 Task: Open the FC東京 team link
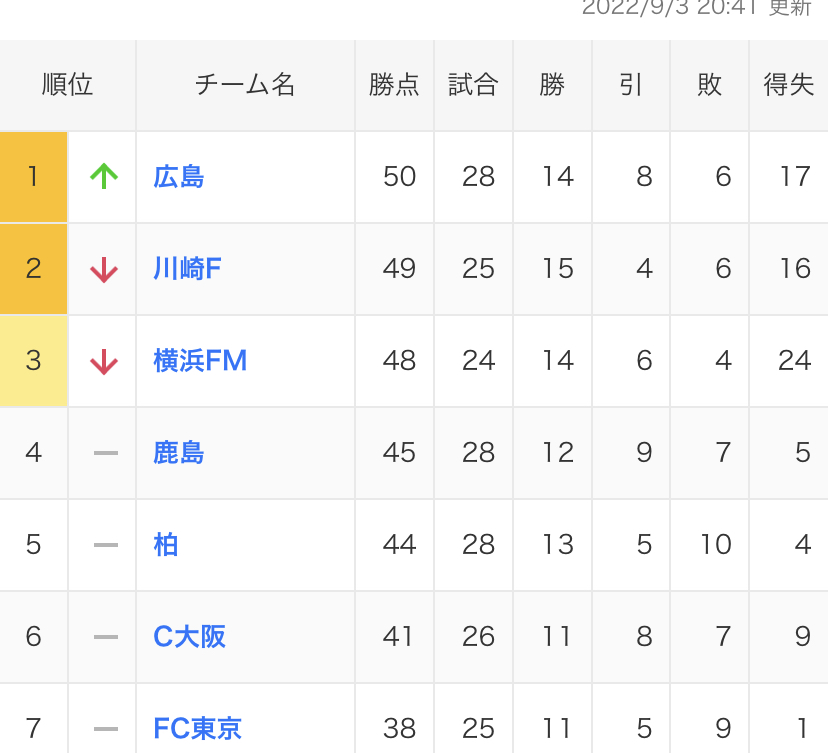[198, 729]
